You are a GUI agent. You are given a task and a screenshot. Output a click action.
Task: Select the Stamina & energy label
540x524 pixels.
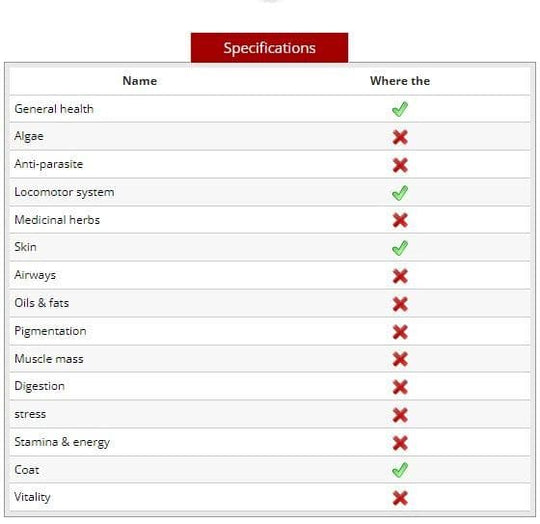click(x=62, y=442)
